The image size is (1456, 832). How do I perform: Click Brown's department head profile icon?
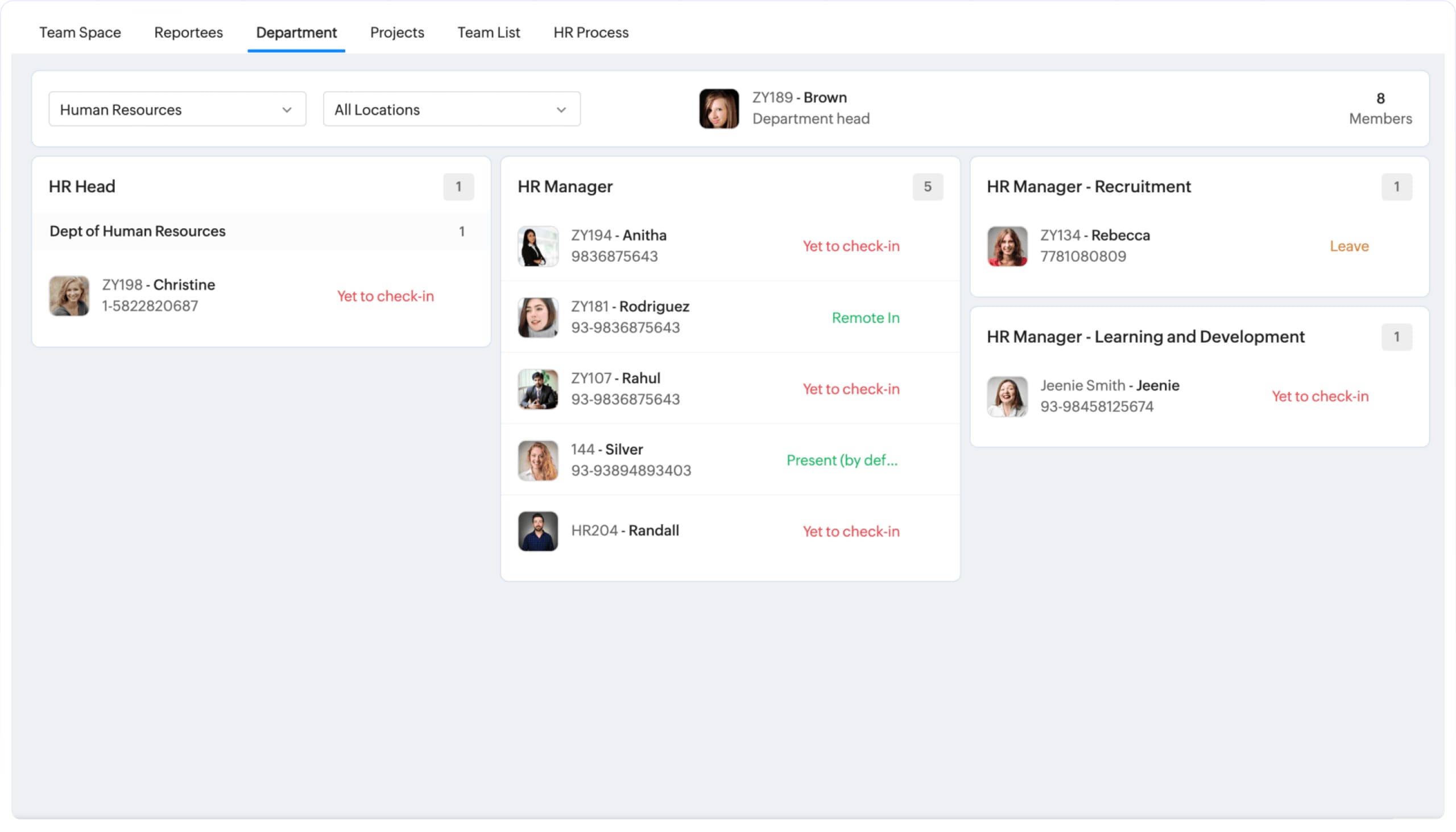718,108
